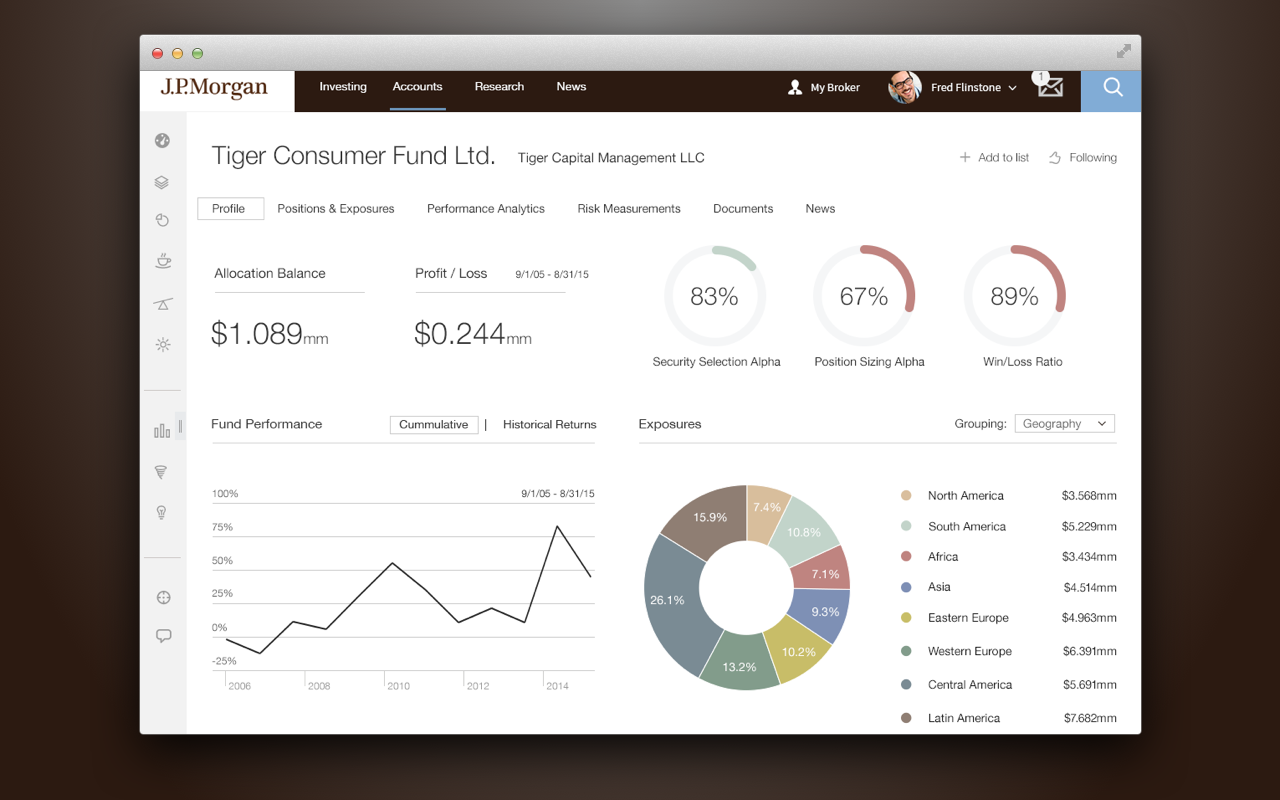Click Fred Flinstone's avatar photo

pos(905,88)
